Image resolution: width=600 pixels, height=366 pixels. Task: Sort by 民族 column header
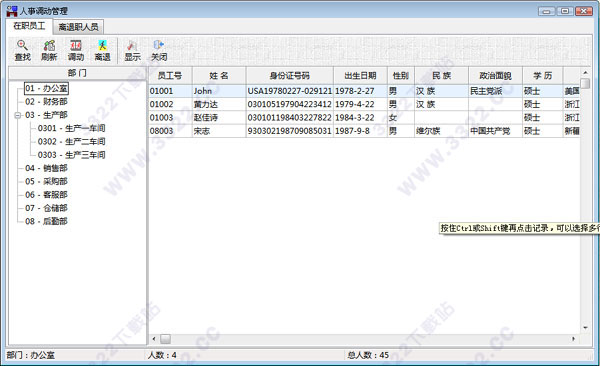(442, 75)
